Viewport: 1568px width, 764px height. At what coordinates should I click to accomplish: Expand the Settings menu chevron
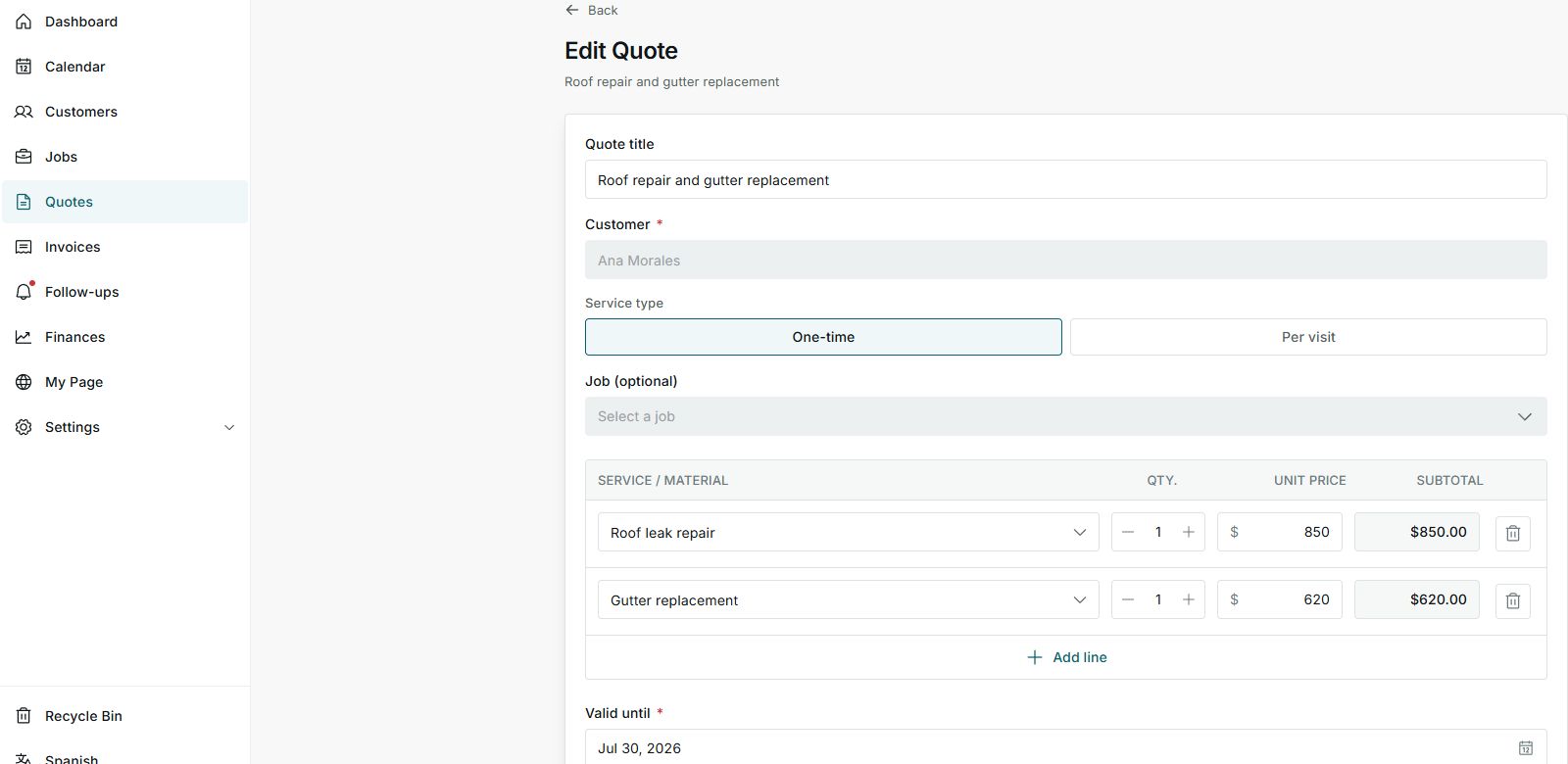click(229, 427)
